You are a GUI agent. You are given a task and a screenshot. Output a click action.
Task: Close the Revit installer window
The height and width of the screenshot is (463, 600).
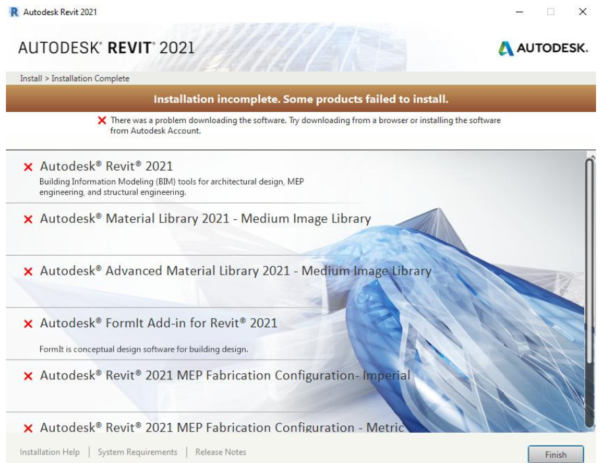582,12
